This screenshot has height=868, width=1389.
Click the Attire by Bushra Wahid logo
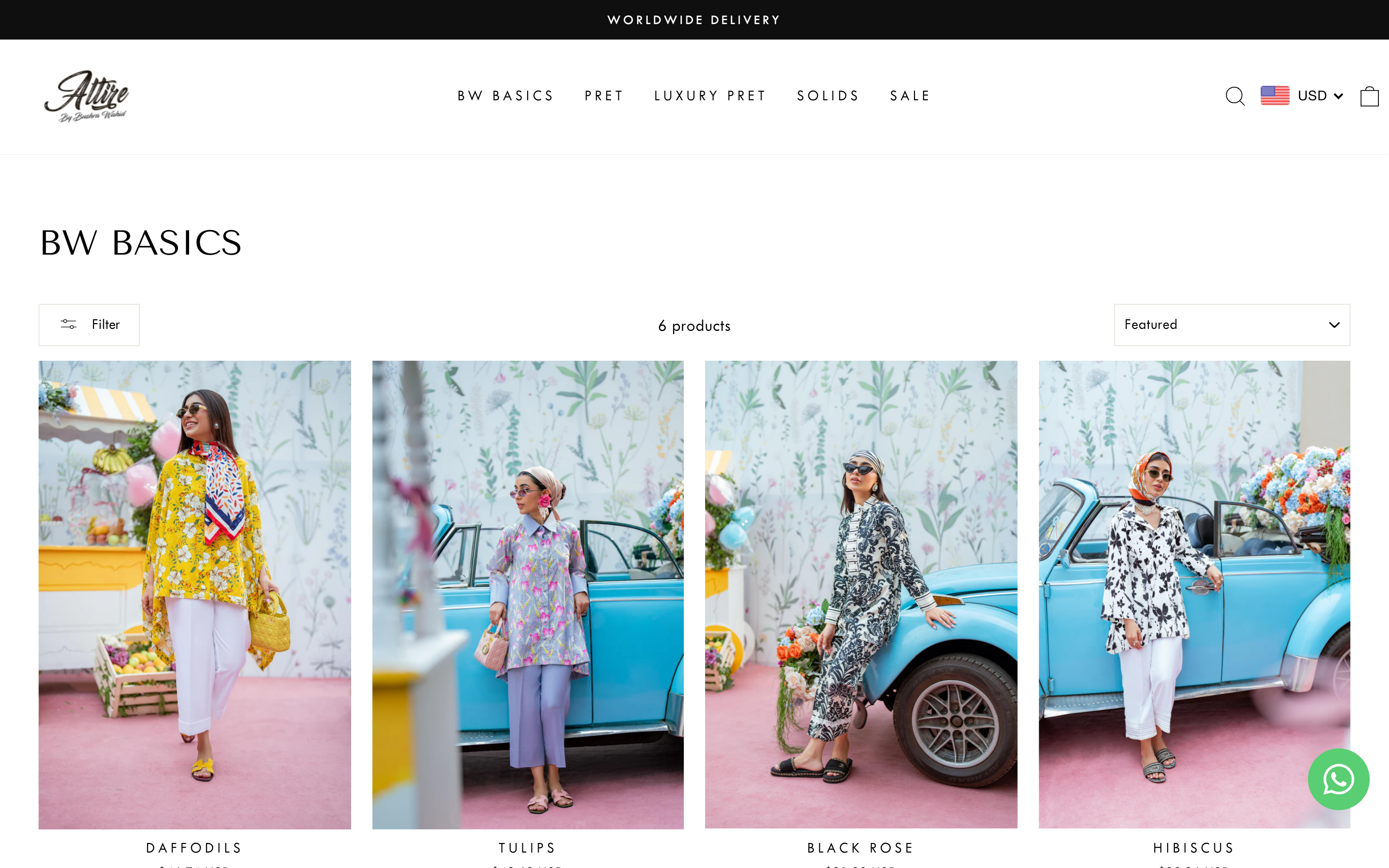pyautogui.click(x=87, y=96)
